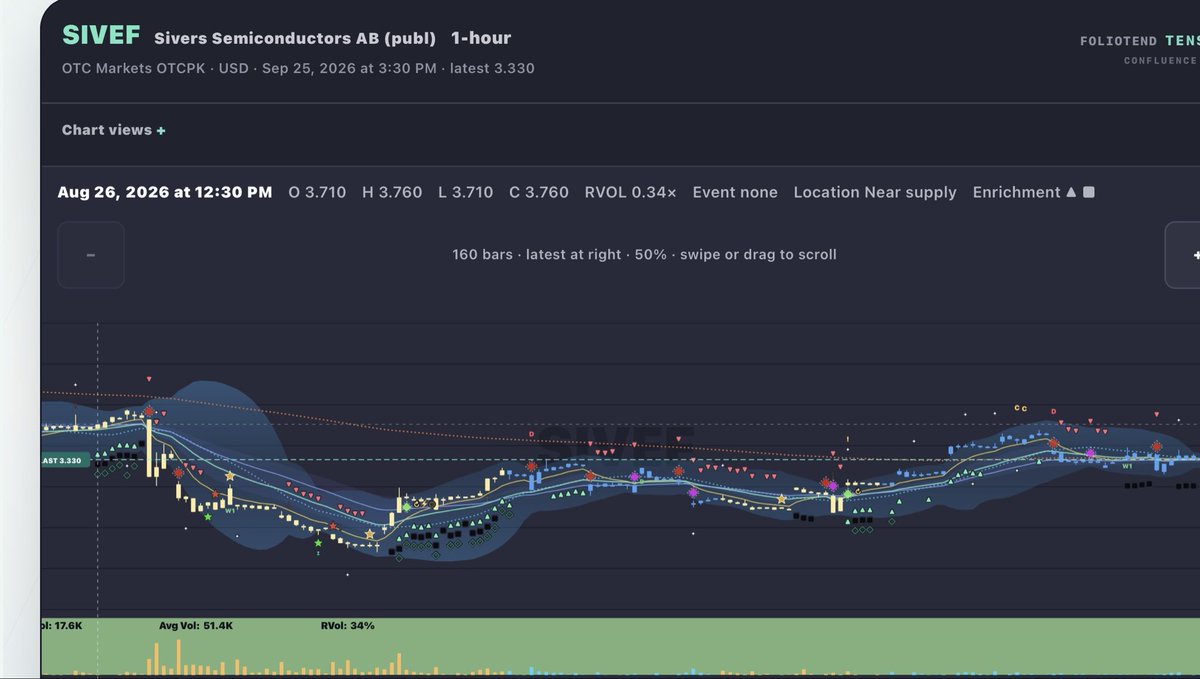Click the OTC Markets OTCPK subtitle line
Viewport: 1200px width, 679px height.
298,68
